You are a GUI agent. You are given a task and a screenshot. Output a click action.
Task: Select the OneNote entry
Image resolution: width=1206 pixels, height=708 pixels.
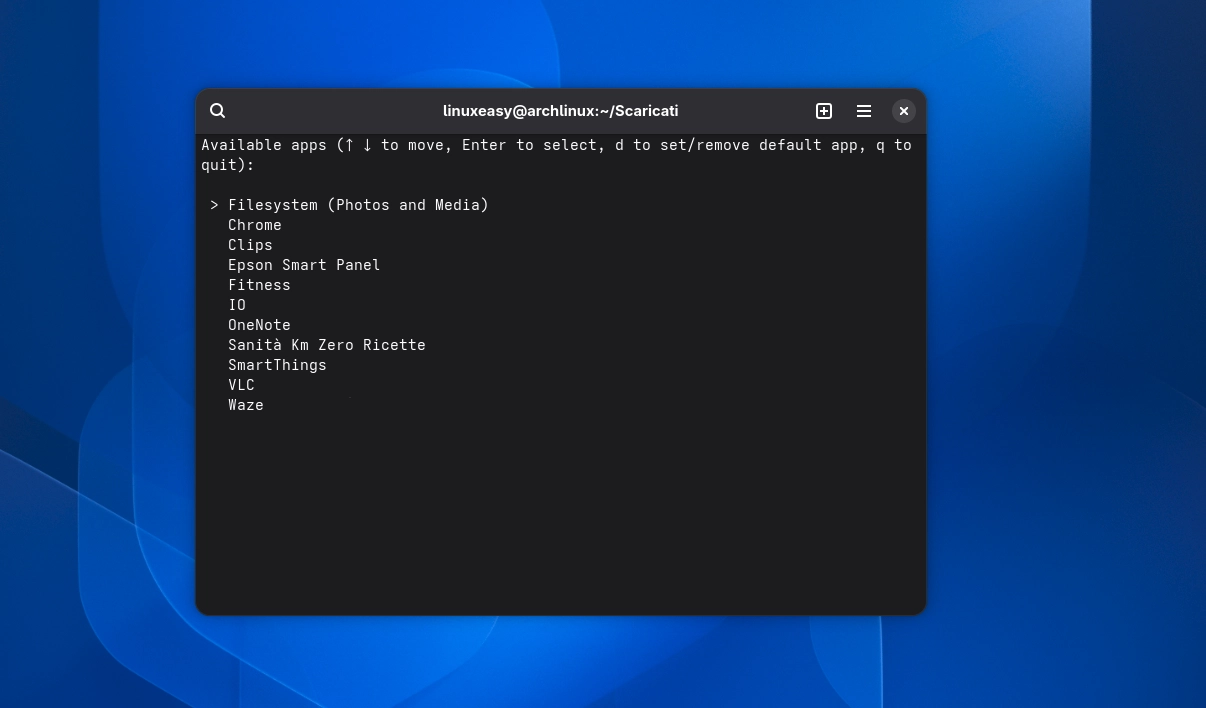click(259, 325)
